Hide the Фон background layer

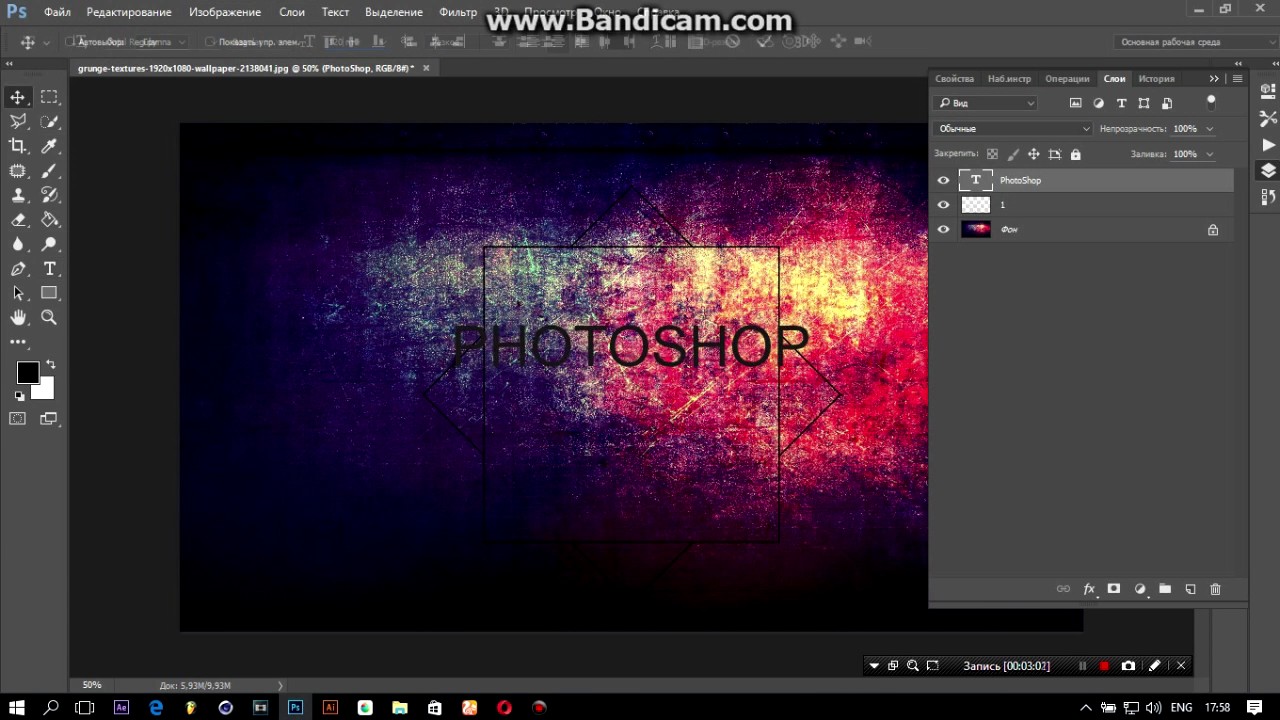943,229
